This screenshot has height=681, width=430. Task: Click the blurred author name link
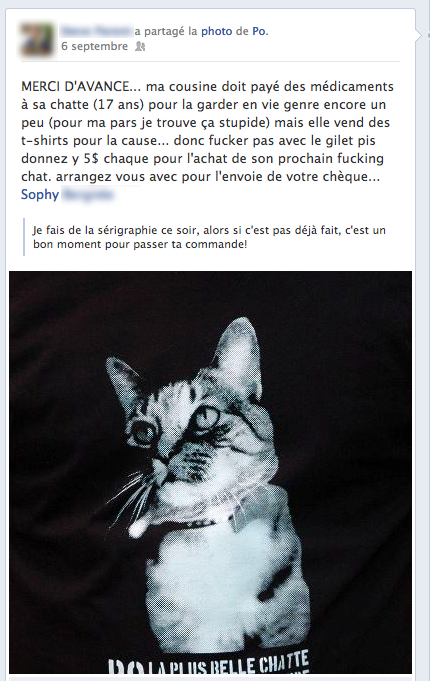point(96,31)
